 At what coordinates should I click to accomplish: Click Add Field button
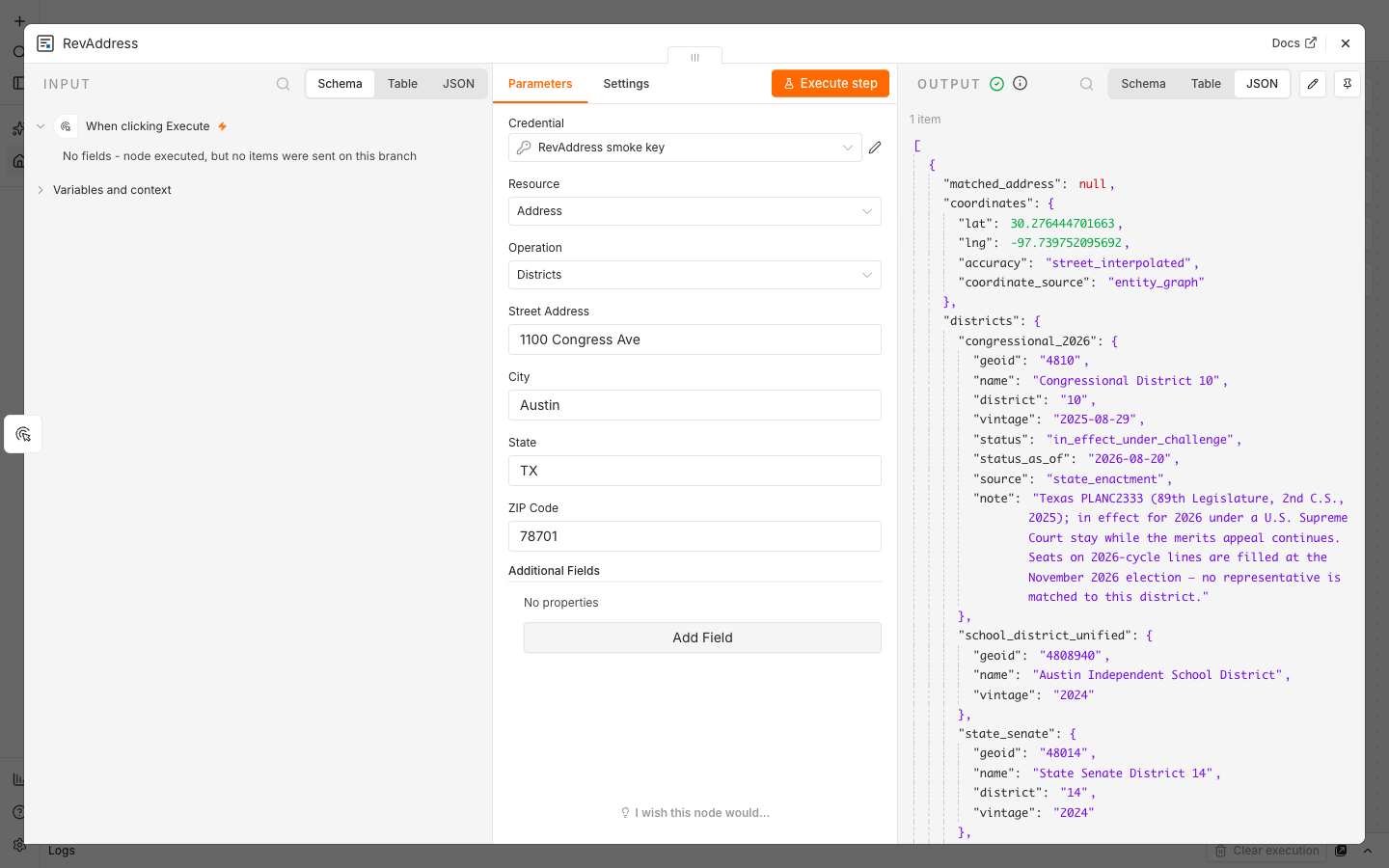pyautogui.click(x=702, y=637)
